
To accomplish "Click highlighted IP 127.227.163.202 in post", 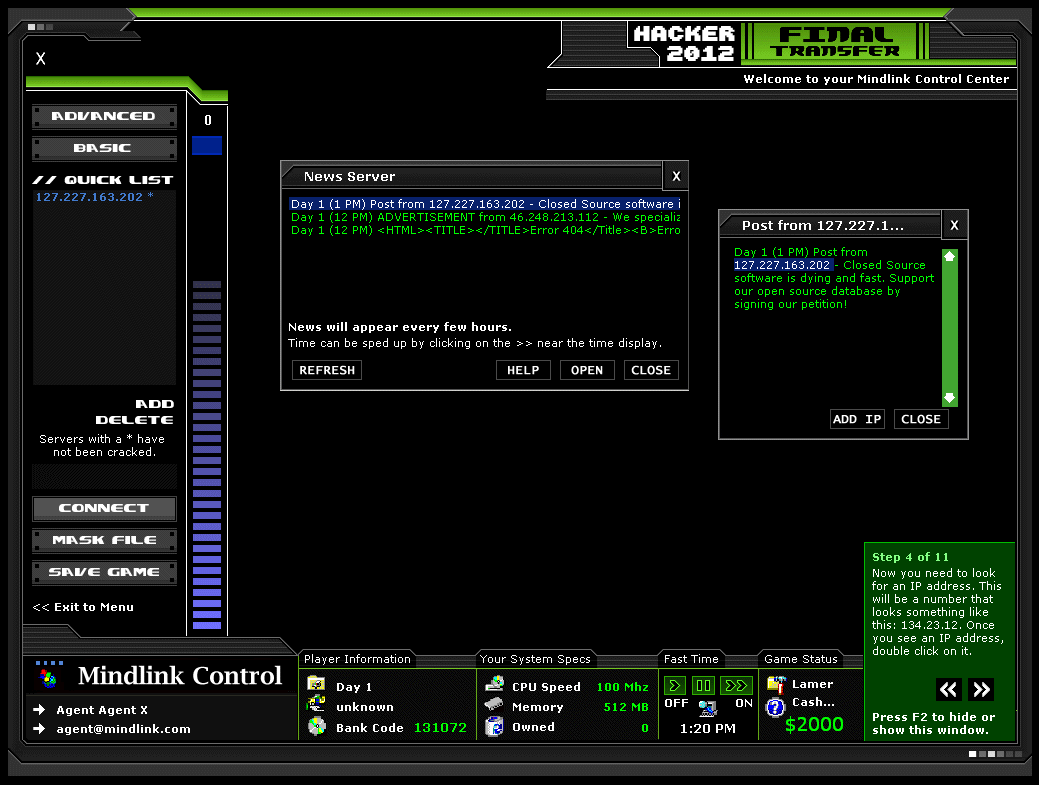I will [782, 265].
